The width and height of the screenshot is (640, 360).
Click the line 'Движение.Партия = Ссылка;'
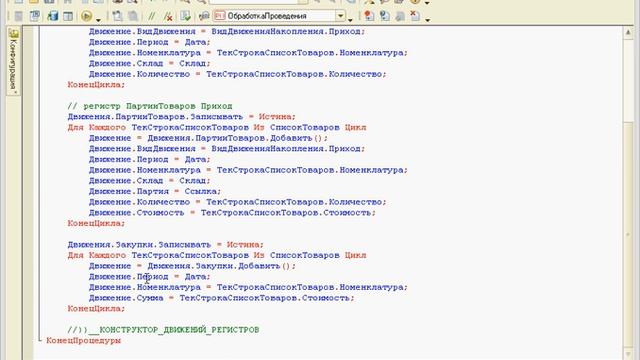[x=155, y=191]
